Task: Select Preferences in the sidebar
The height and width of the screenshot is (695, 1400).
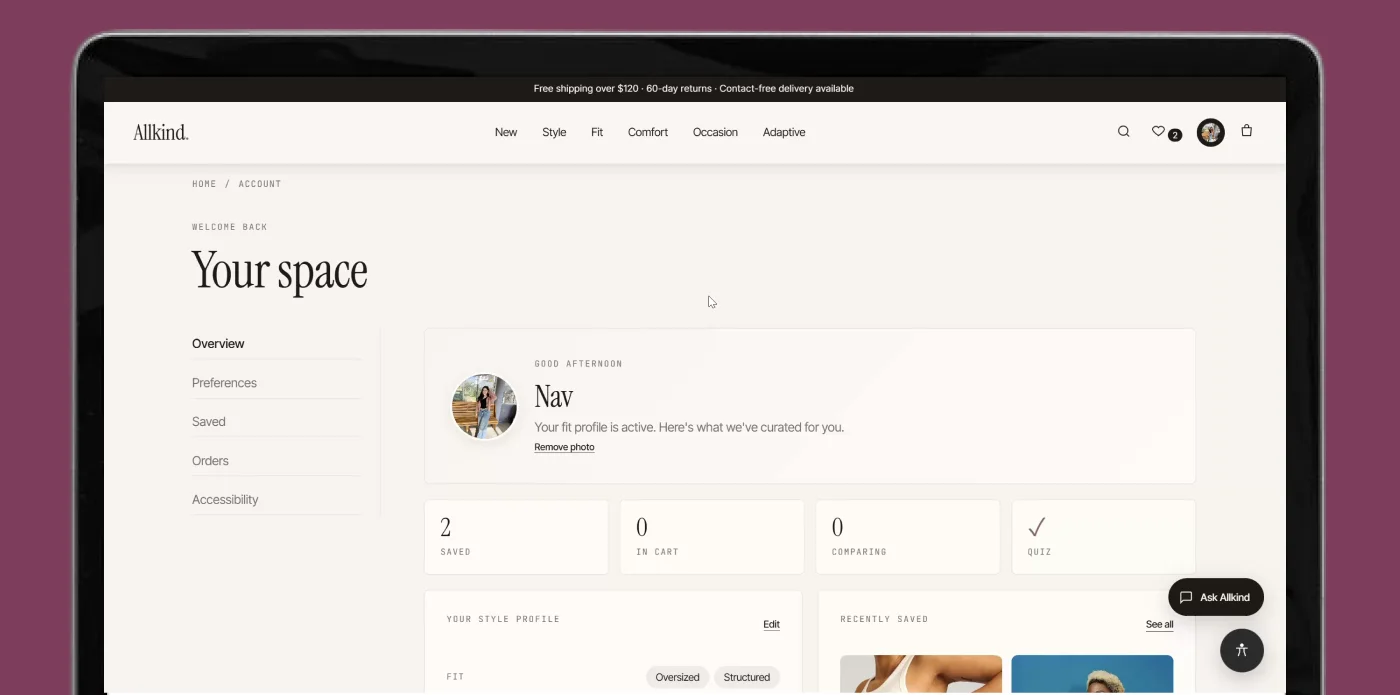Action: 276,383
